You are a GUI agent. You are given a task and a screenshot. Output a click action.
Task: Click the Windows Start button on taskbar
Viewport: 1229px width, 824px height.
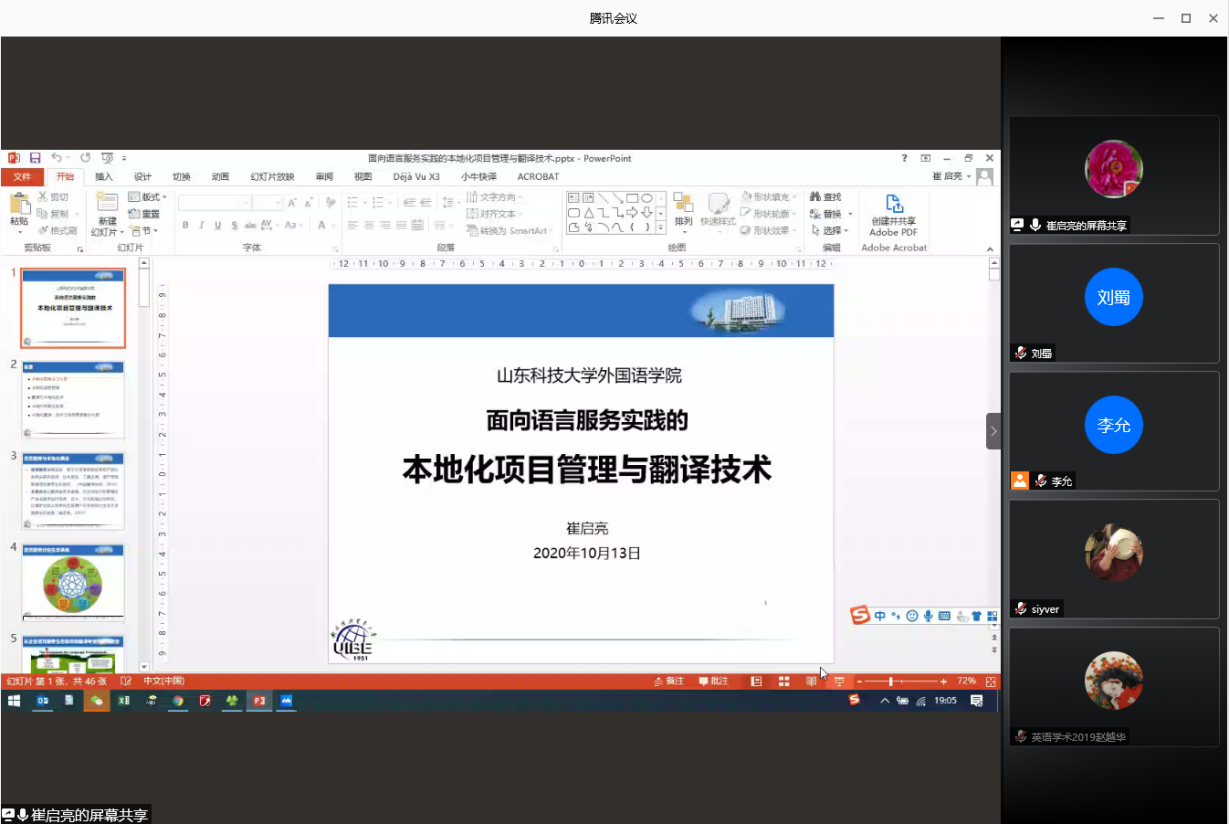[x=14, y=701]
